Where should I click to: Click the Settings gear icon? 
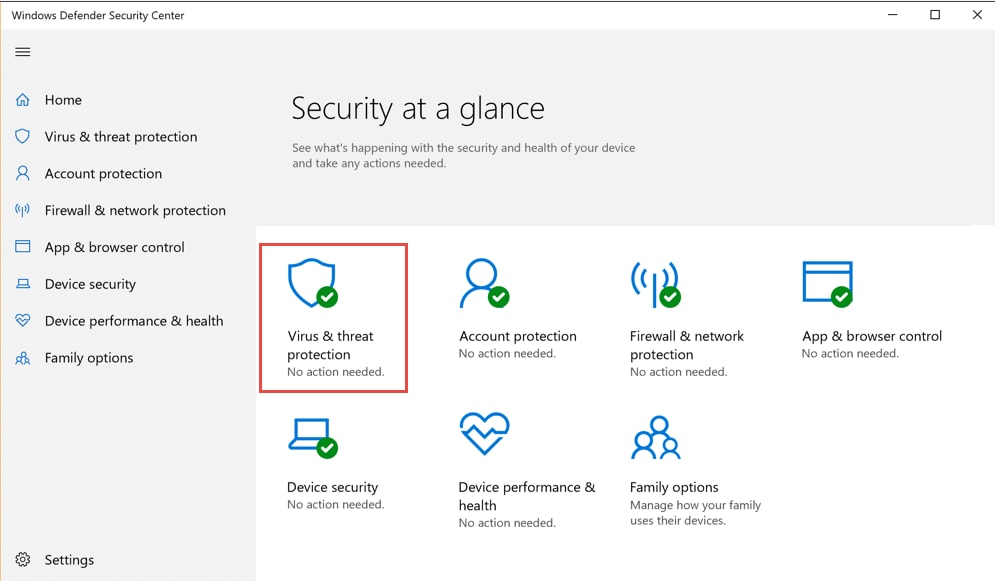(23, 560)
